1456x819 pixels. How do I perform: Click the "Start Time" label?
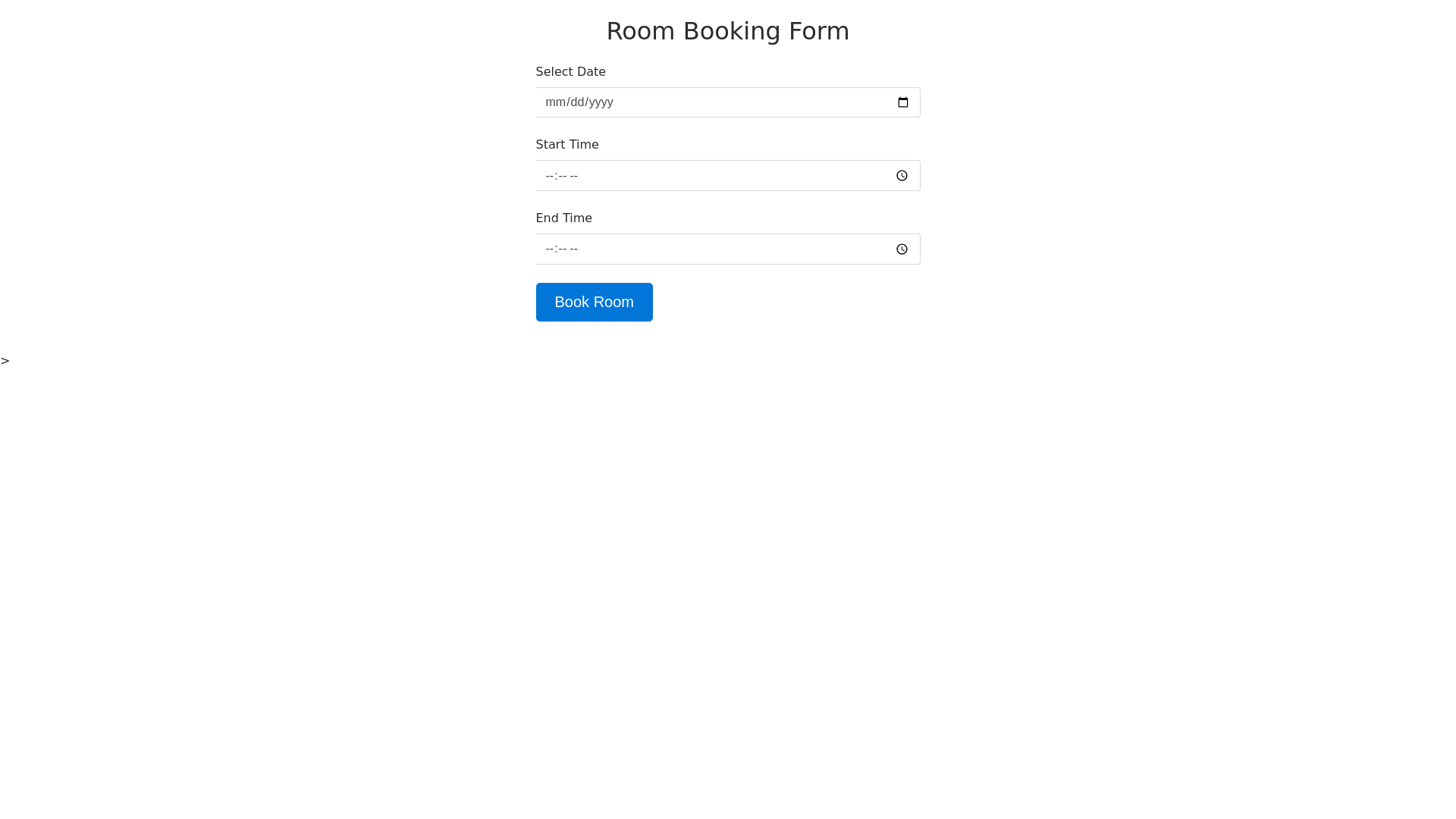(566, 145)
